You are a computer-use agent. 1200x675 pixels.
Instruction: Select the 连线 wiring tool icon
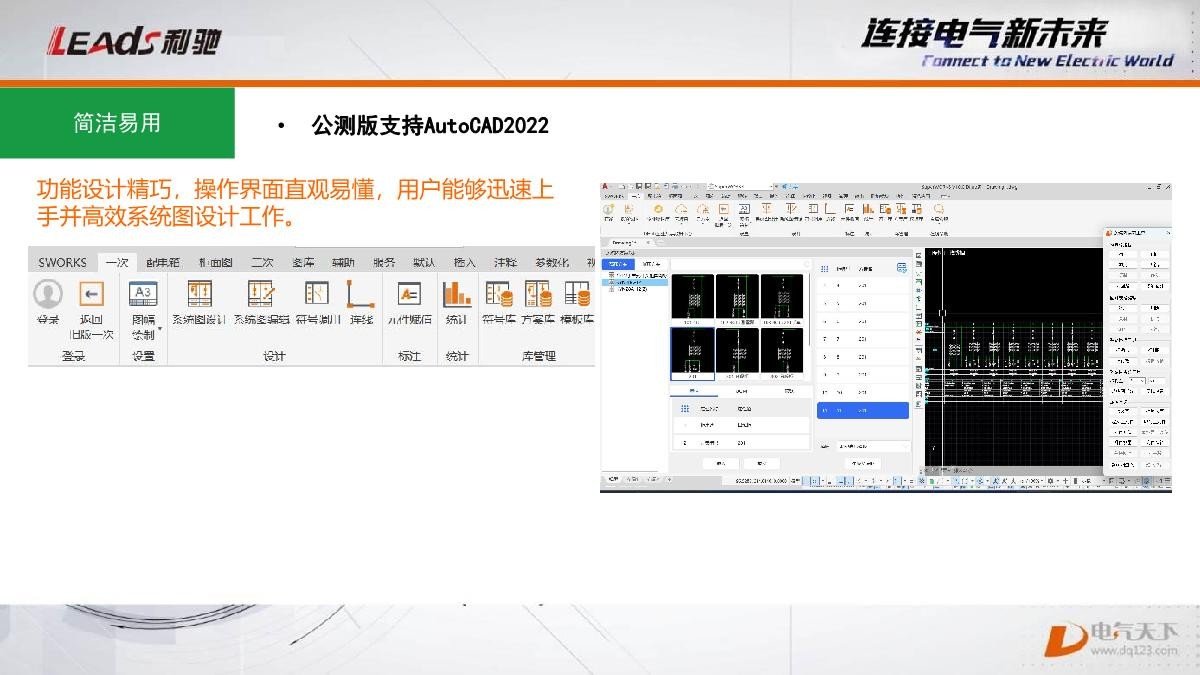(x=360, y=294)
